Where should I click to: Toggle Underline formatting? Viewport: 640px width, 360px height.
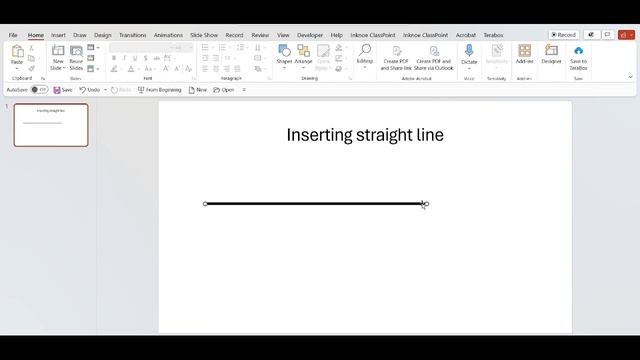[x=135, y=58]
